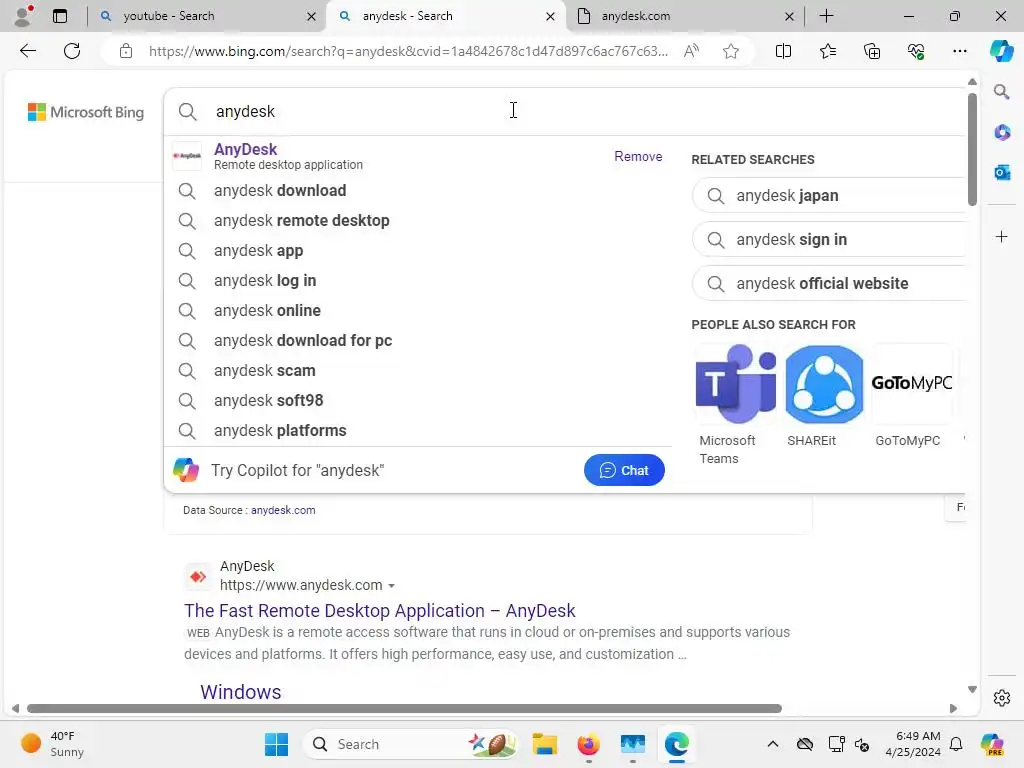
Task: Open a new browser tab
Action: (x=826, y=16)
